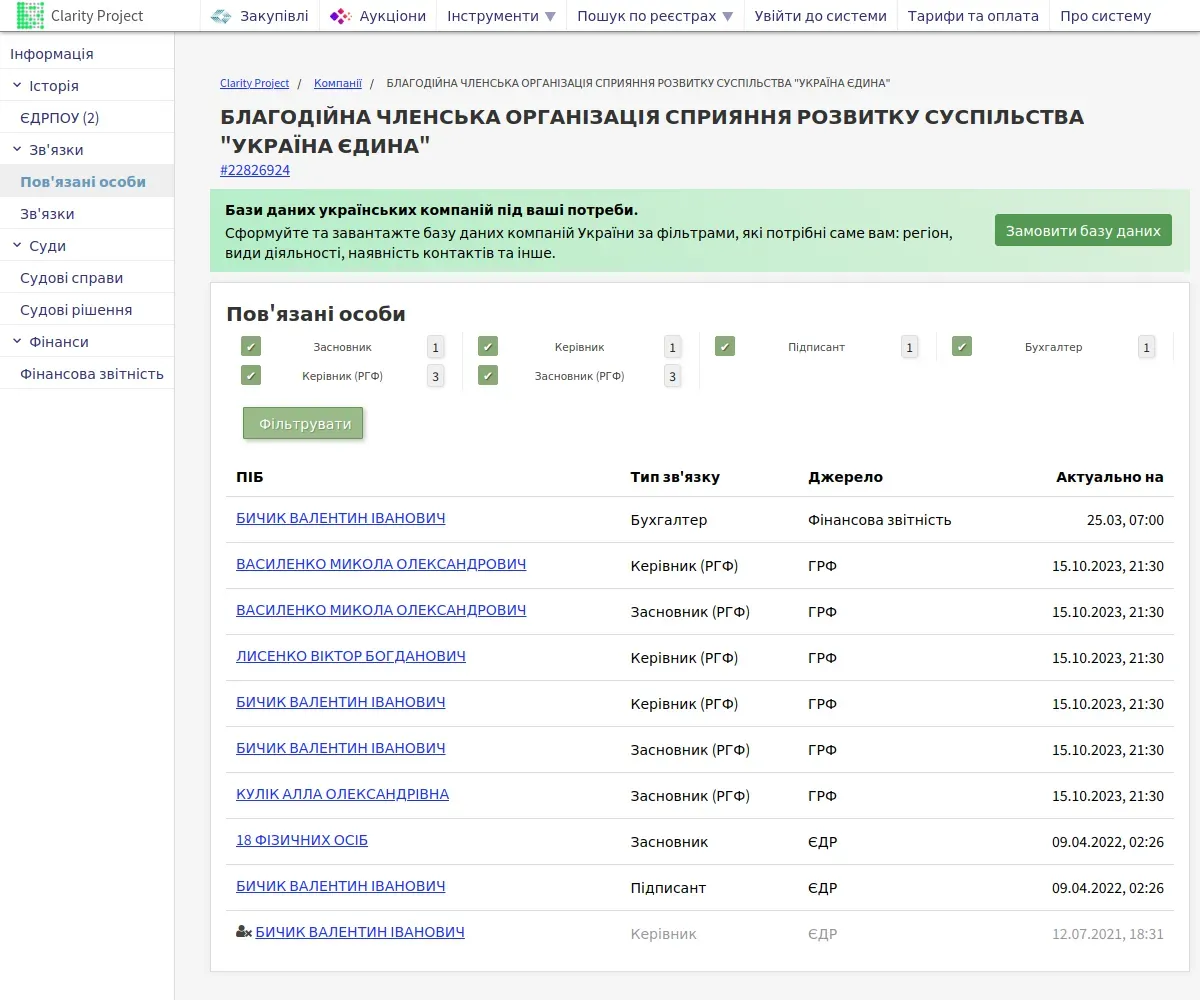The width and height of the screenshot is (1200, 1000).
Task: Collapse the Історія sidebar section
Action: coord(18,86)
